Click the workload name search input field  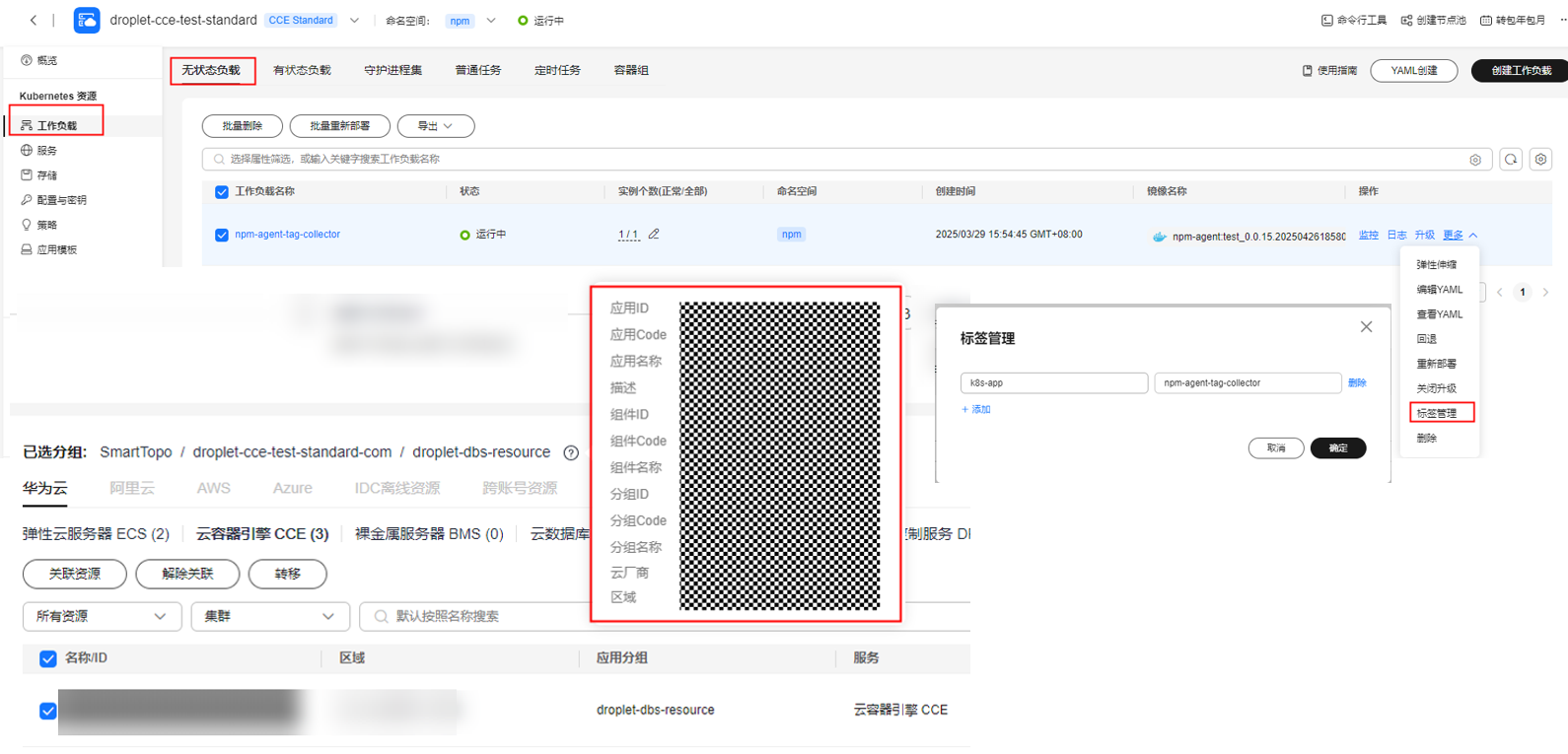click(x=838, y=160)
